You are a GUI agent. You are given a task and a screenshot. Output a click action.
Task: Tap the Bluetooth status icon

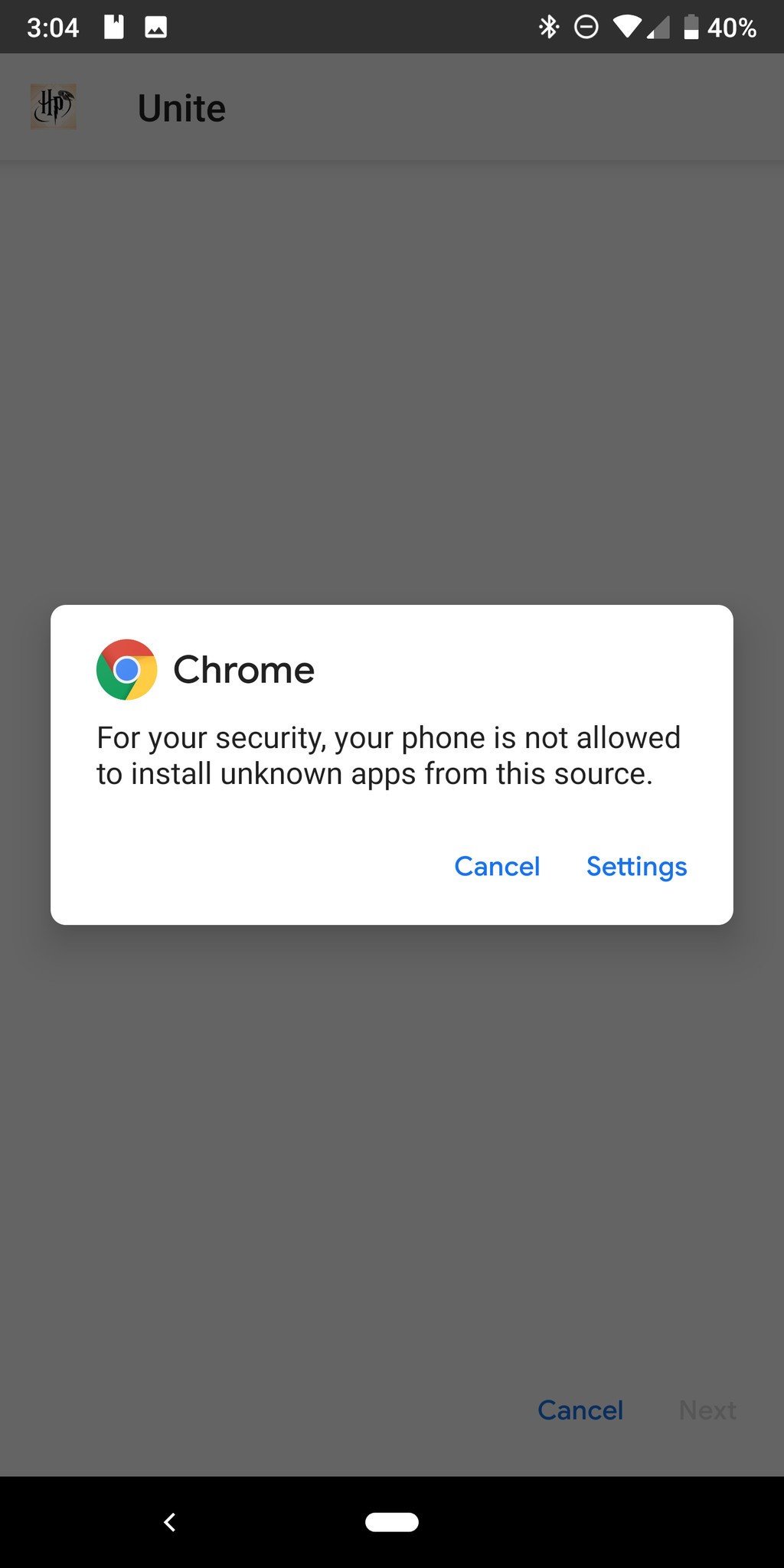[x=549, y=28]
